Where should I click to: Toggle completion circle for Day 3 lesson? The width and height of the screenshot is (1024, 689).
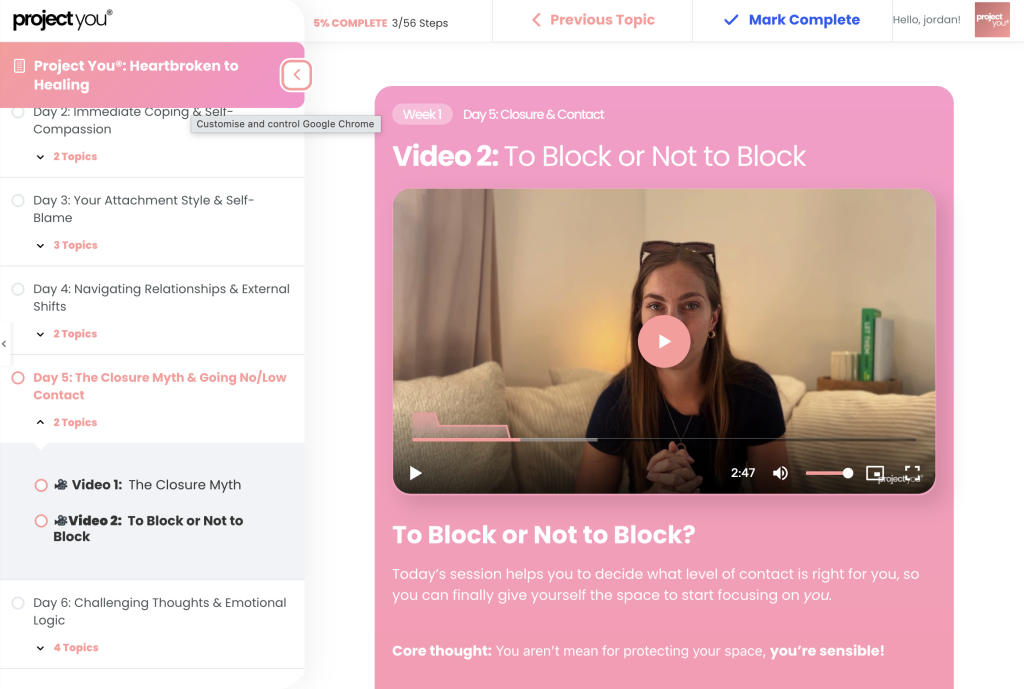(18, 201)
